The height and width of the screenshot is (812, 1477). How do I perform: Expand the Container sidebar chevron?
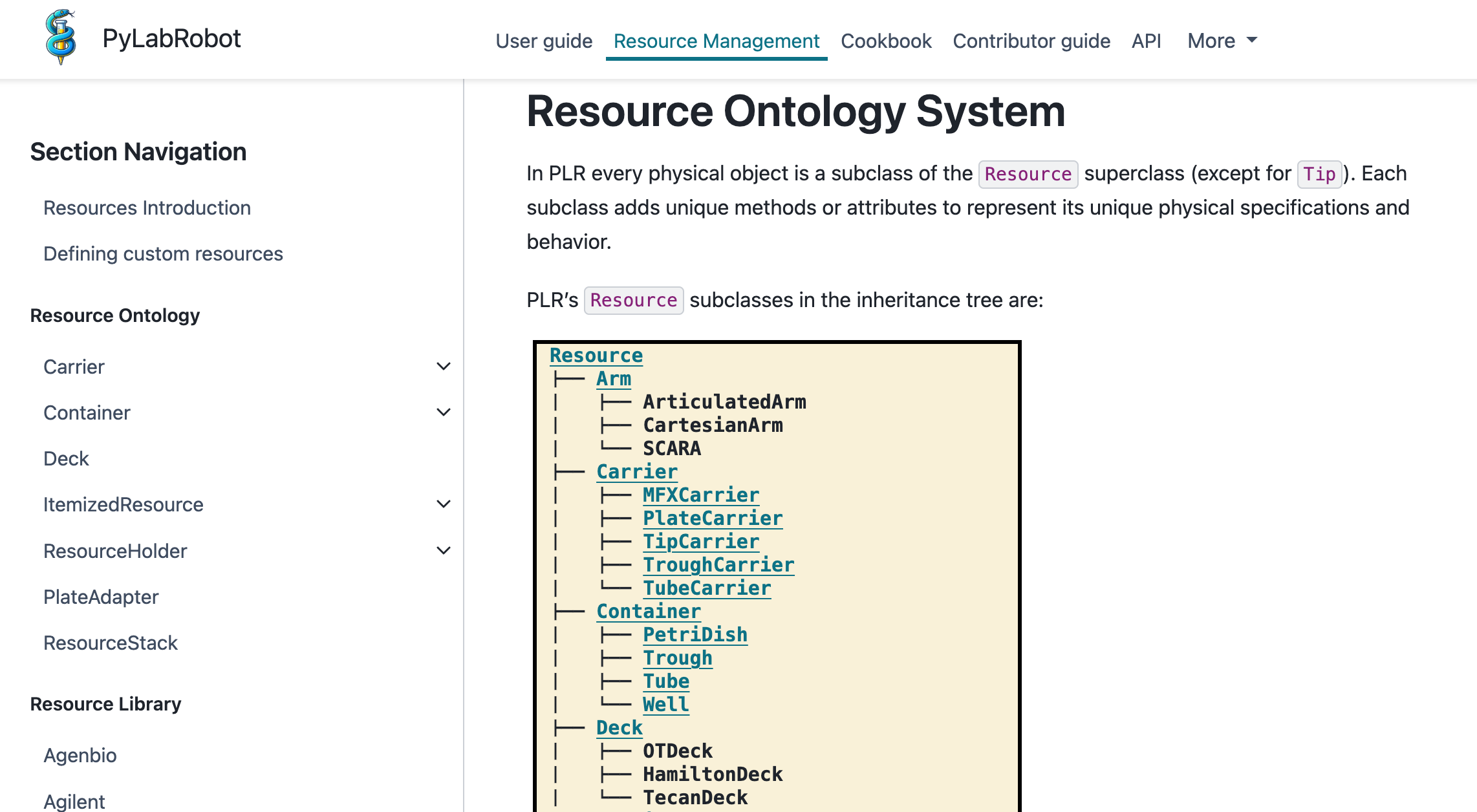coord(444,412)
